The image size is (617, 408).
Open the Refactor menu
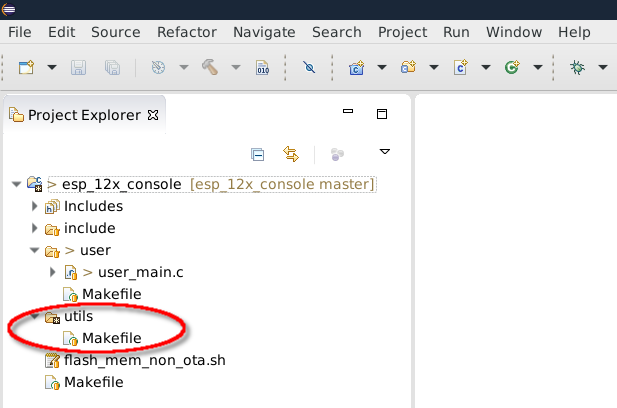pyautogui.click(x=187, y=32)
